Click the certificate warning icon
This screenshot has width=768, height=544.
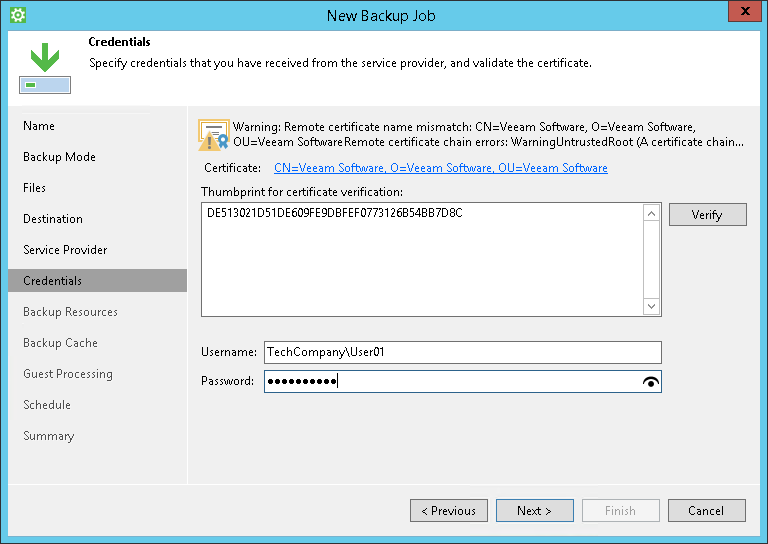(x=214, y=134)
